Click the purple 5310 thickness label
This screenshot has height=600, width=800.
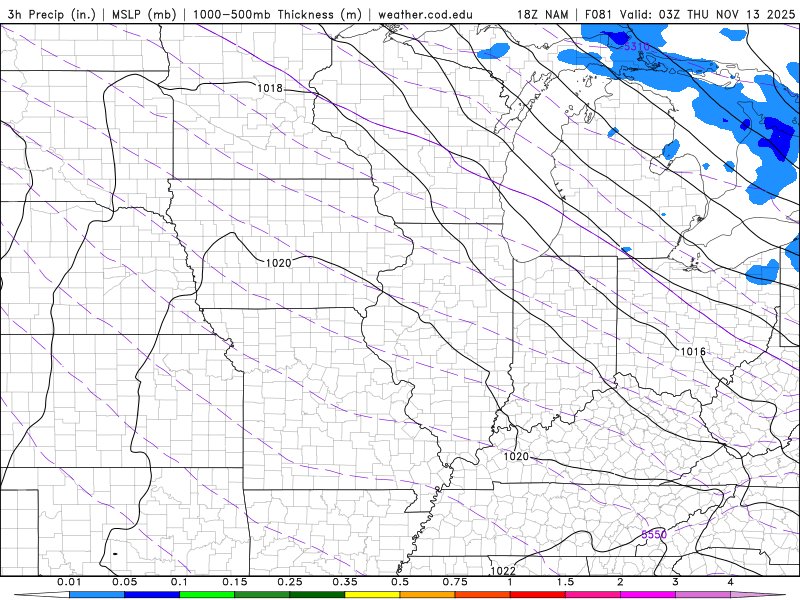coord(637,46)
